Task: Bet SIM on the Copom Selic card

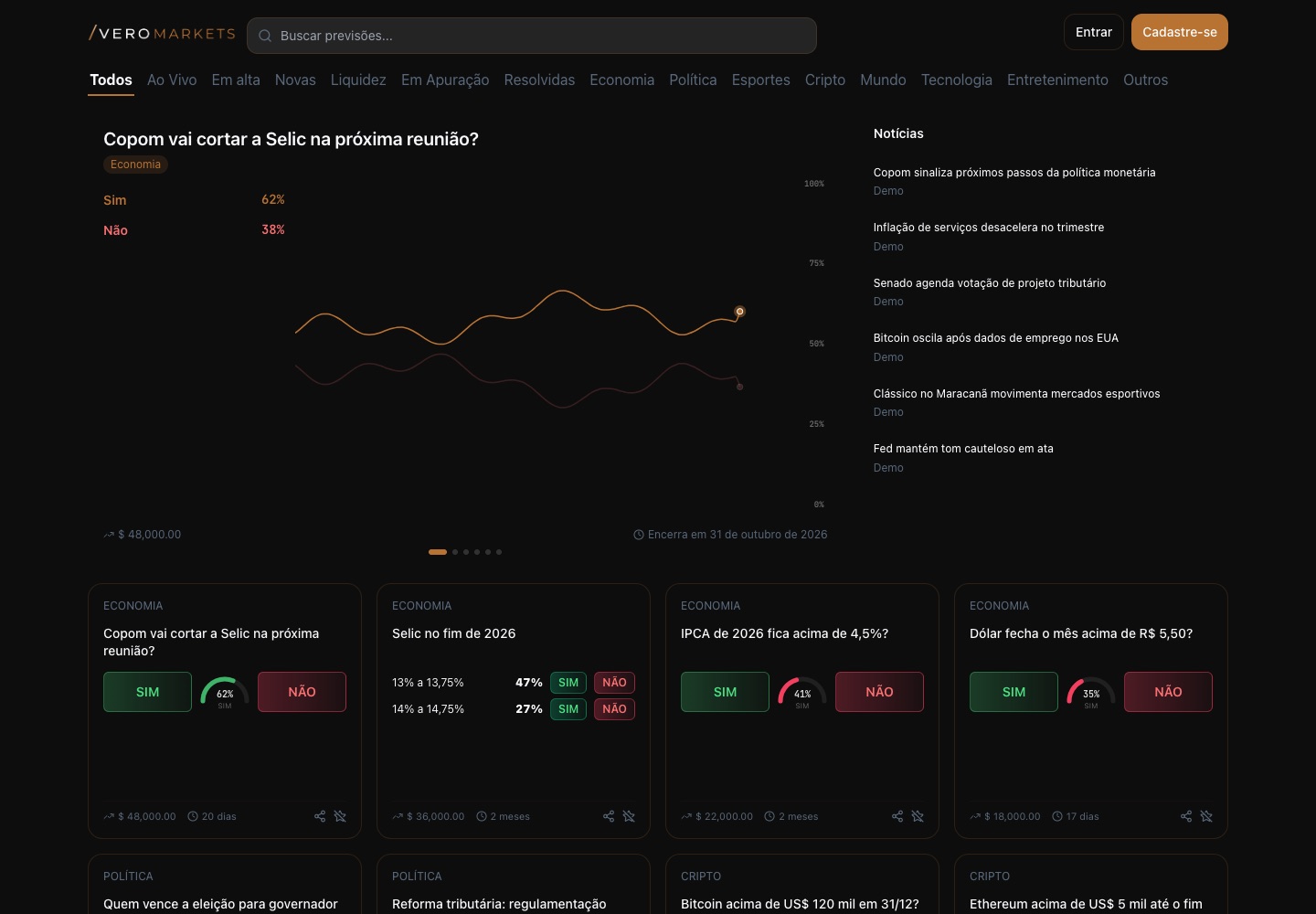Action: 147,692
